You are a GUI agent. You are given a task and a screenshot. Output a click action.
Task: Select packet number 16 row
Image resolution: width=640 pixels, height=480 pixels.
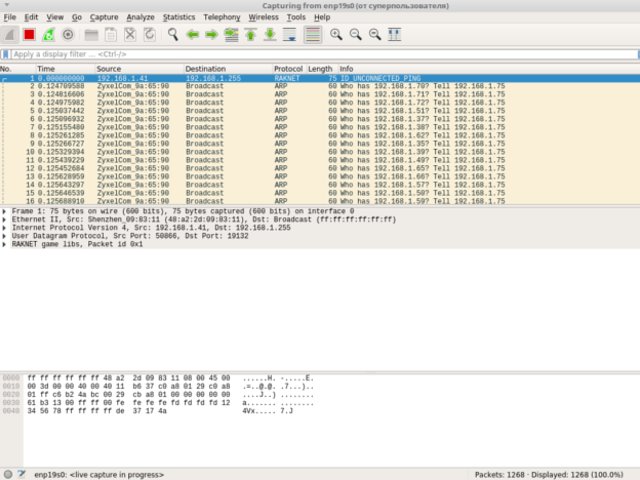point(320,201)
